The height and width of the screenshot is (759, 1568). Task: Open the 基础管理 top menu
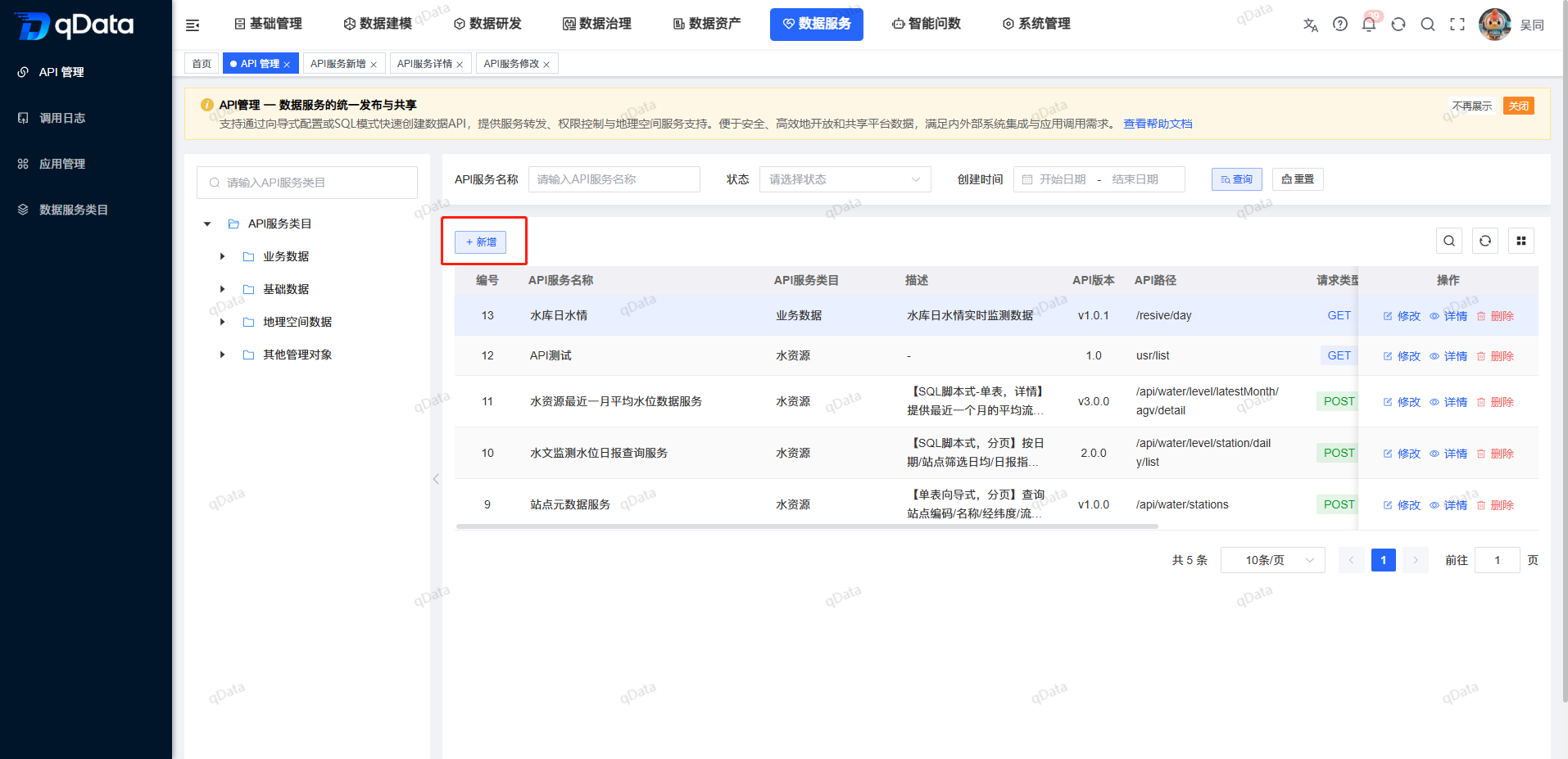(x=268, y=24)
